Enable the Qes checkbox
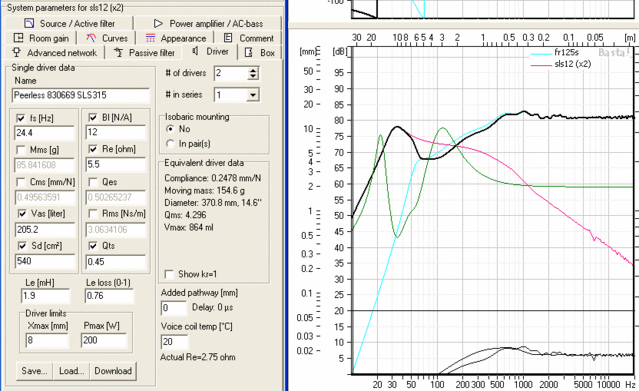Viewport: 639px width, 391px height. (93, 182)
